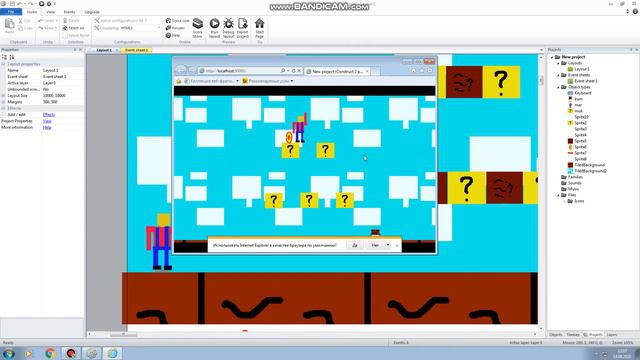Click the refresh icon in Internet Explorer address bar

click(293, 71)
